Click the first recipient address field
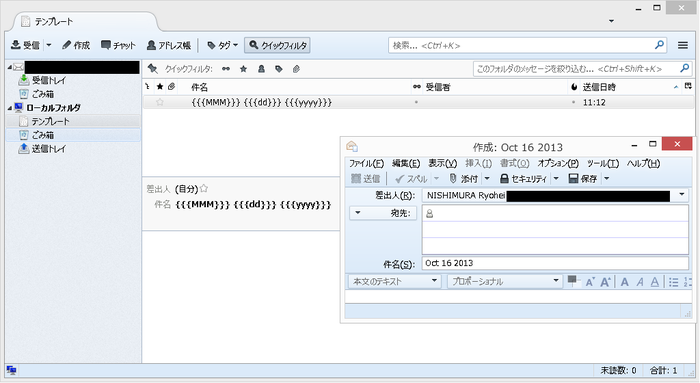Viewport: 700px width, 383px height. tap(555, 213)
